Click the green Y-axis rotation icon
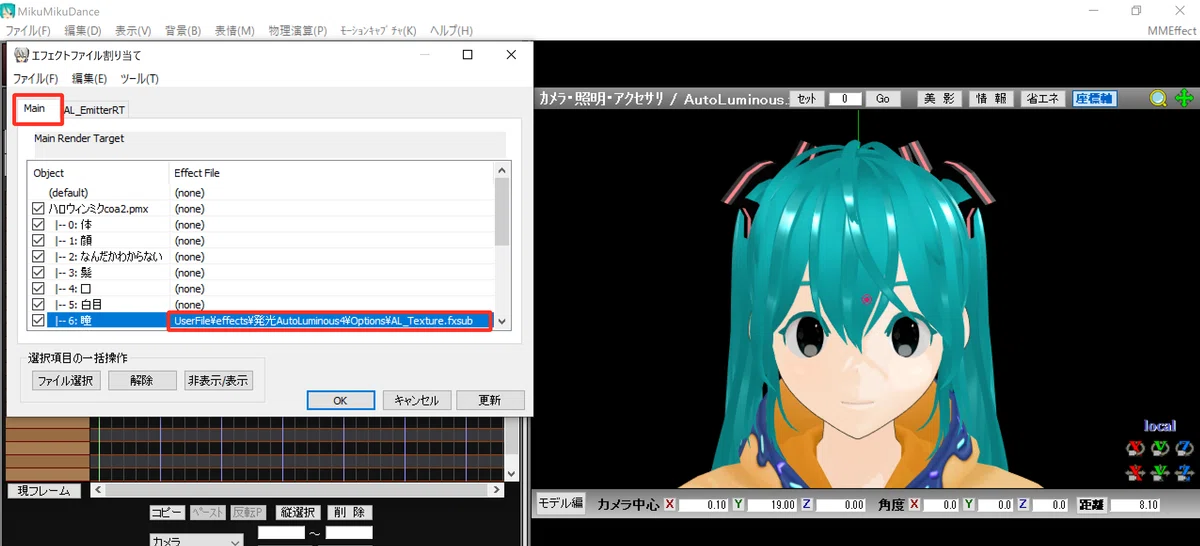The width and height of the screenshot is (1200, 546). [1160, 448]
